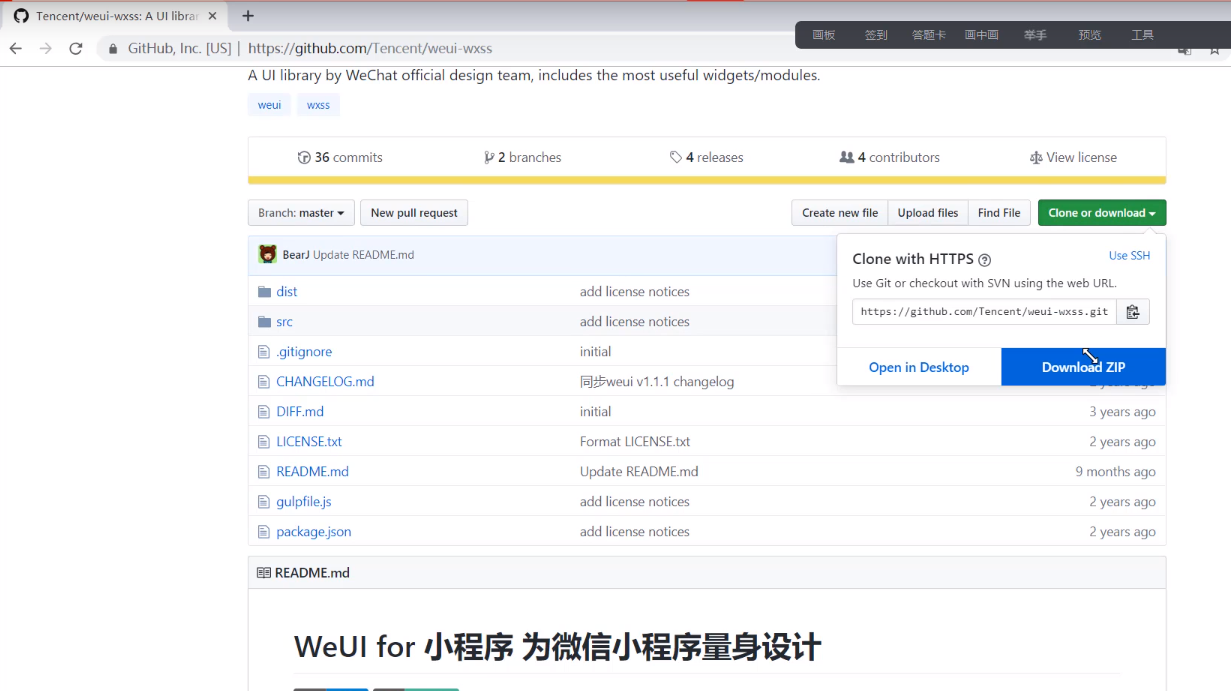The image size is (1231, 691).
Task: Select 答题卡 in the overlay toolbar
Action: coord(929,35)
